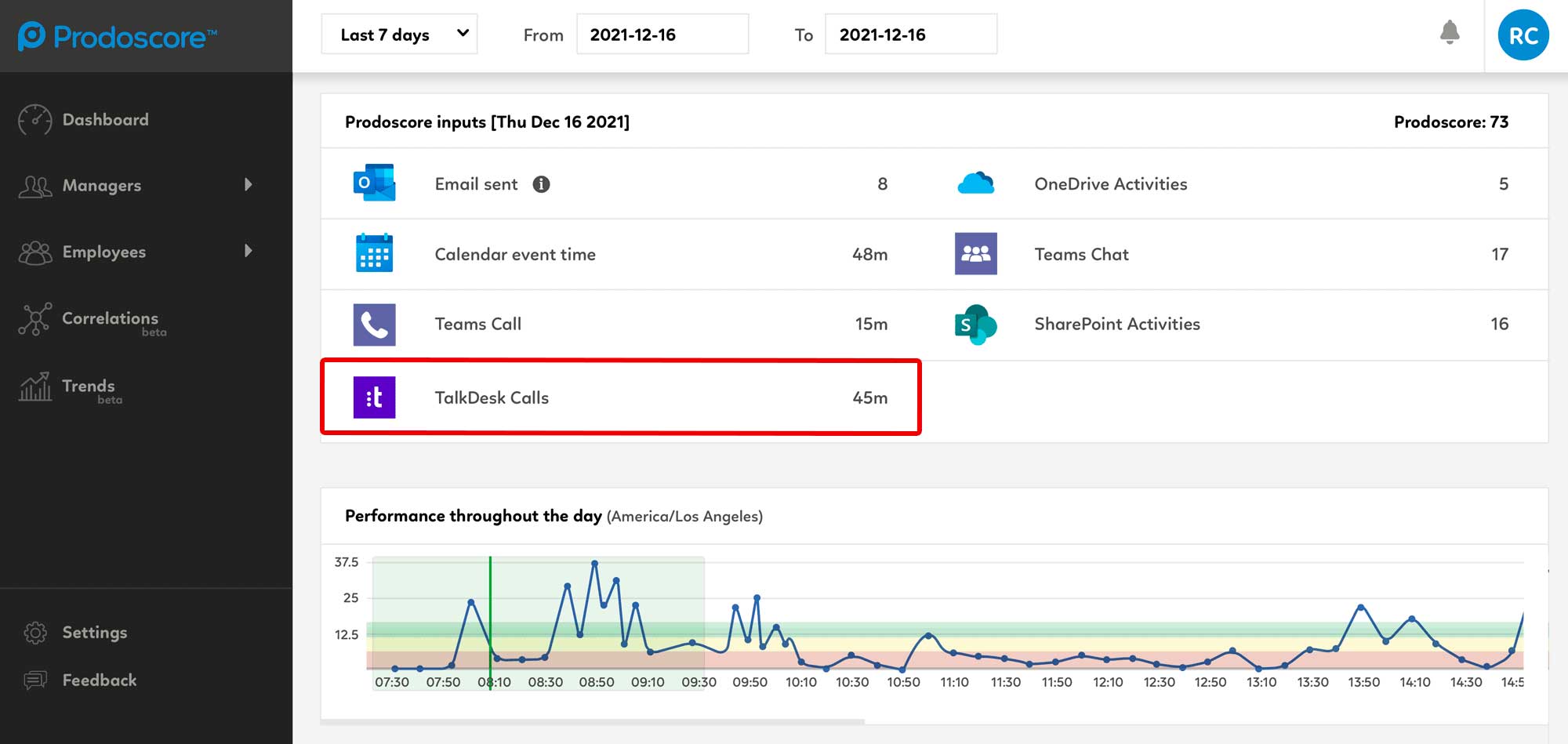Click the Email sent label
The image size is (1568, 744).
(x=476, y=184)
